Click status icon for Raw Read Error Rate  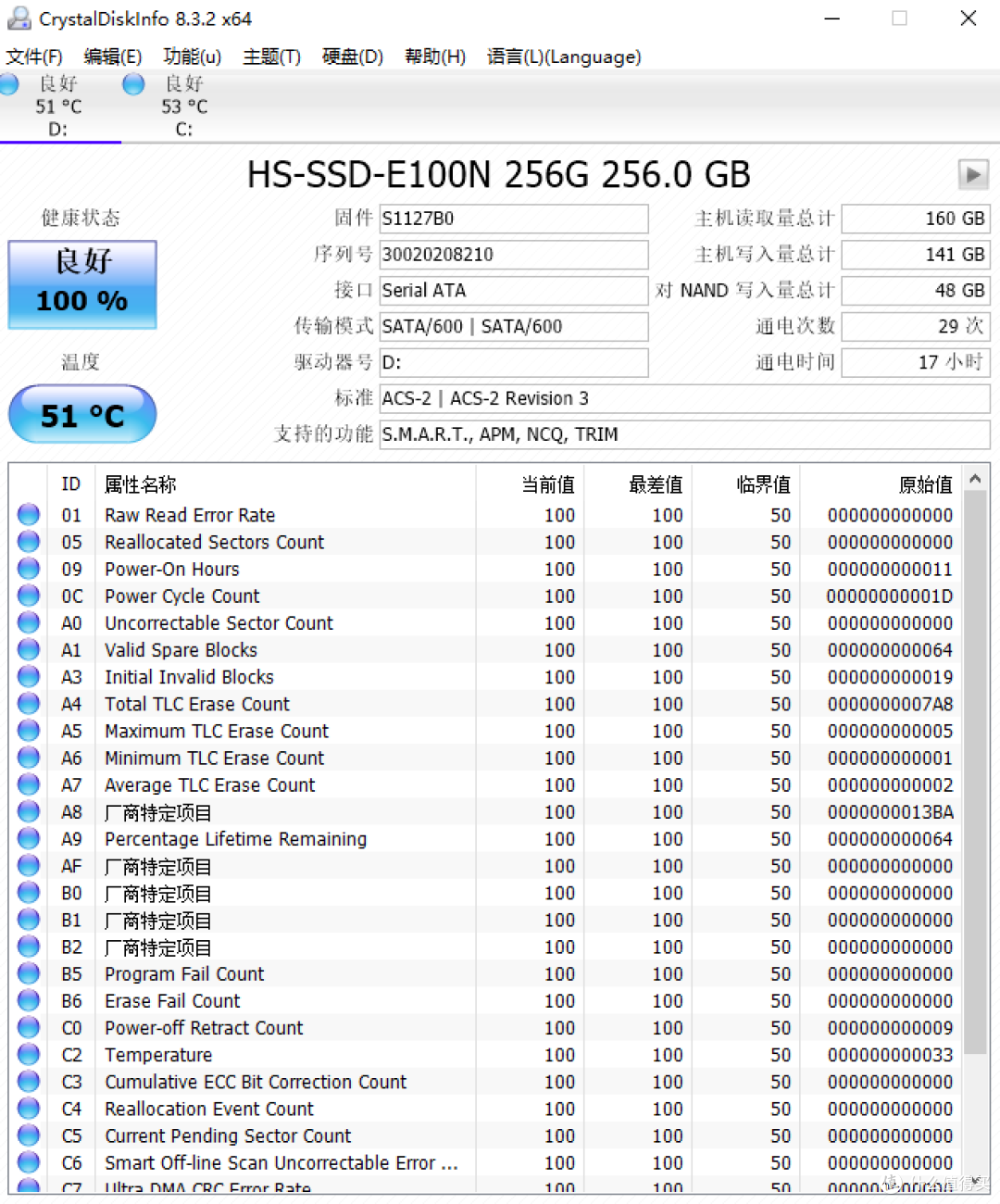tap(29, 514)
